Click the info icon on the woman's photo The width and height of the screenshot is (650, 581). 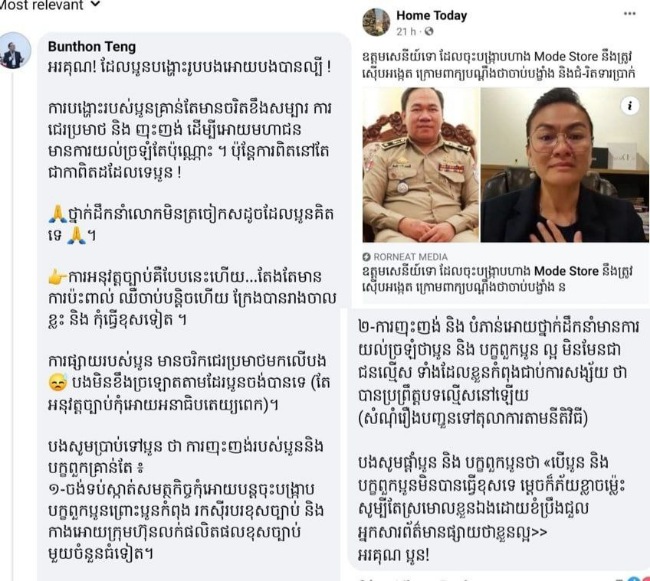[x=630, y=106]
